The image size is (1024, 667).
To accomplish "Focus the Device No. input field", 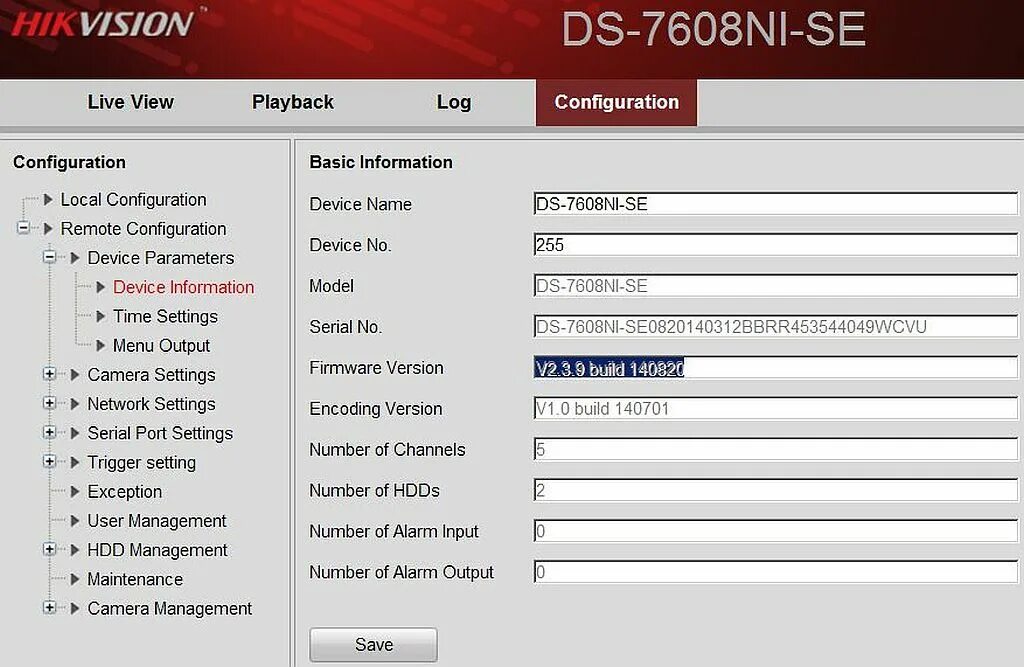I will point(775,245).
